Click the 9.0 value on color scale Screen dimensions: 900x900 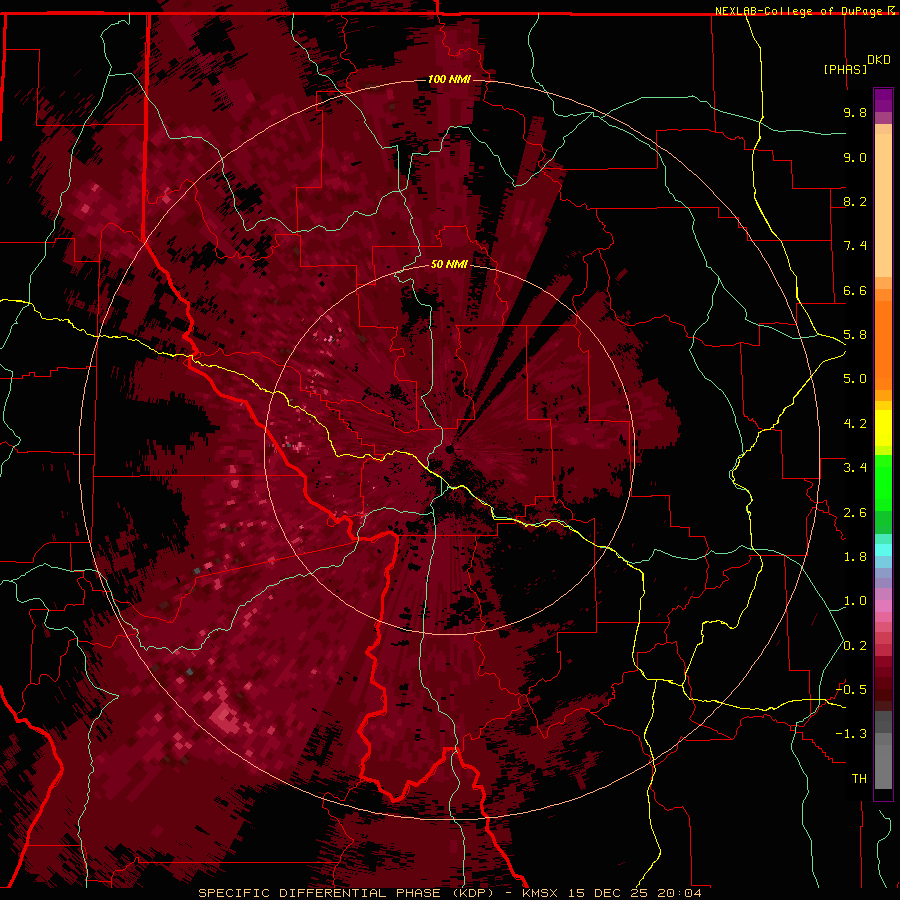click(x=855, y=157)
